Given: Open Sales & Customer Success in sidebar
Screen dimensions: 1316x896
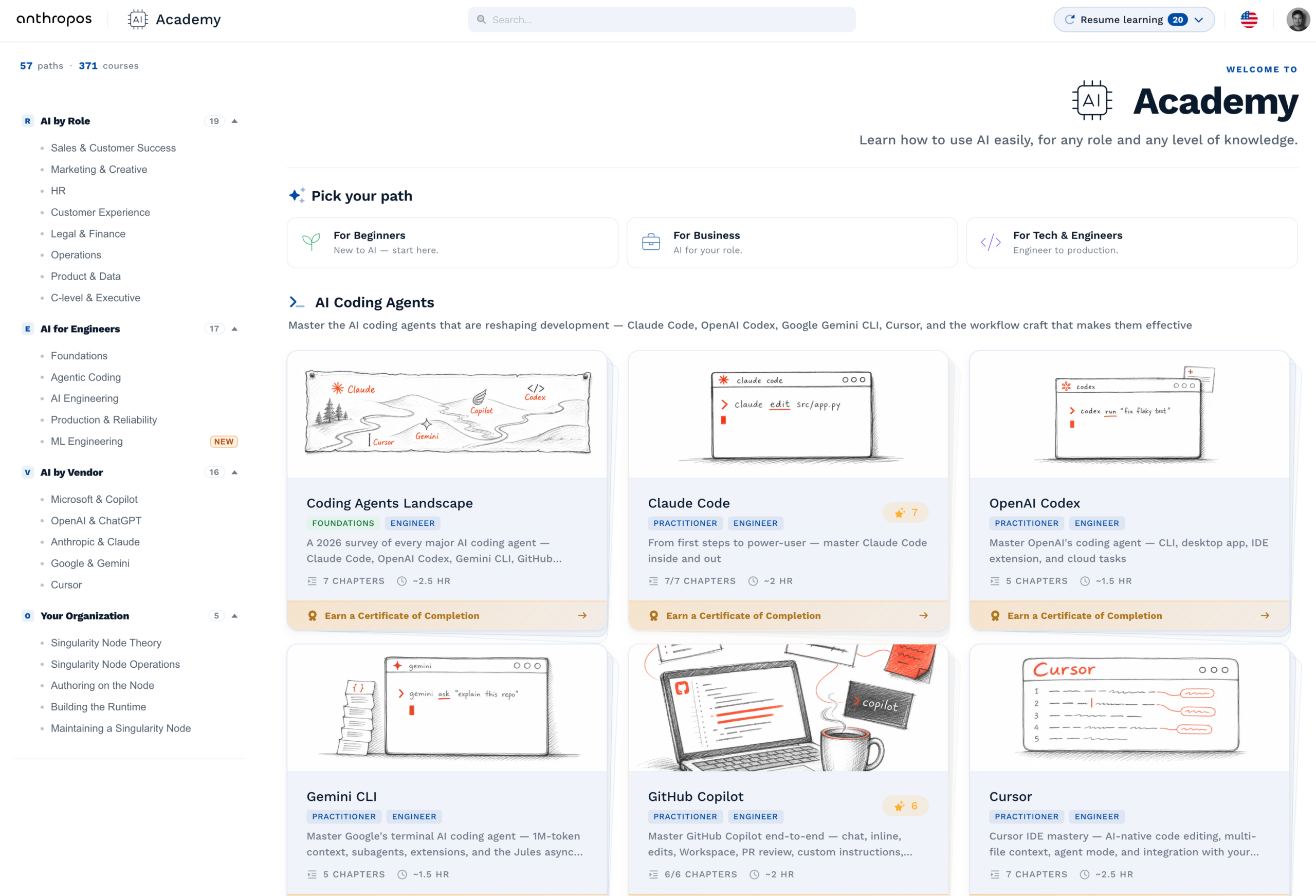Looking at the screenshot, I should [113, 149].
